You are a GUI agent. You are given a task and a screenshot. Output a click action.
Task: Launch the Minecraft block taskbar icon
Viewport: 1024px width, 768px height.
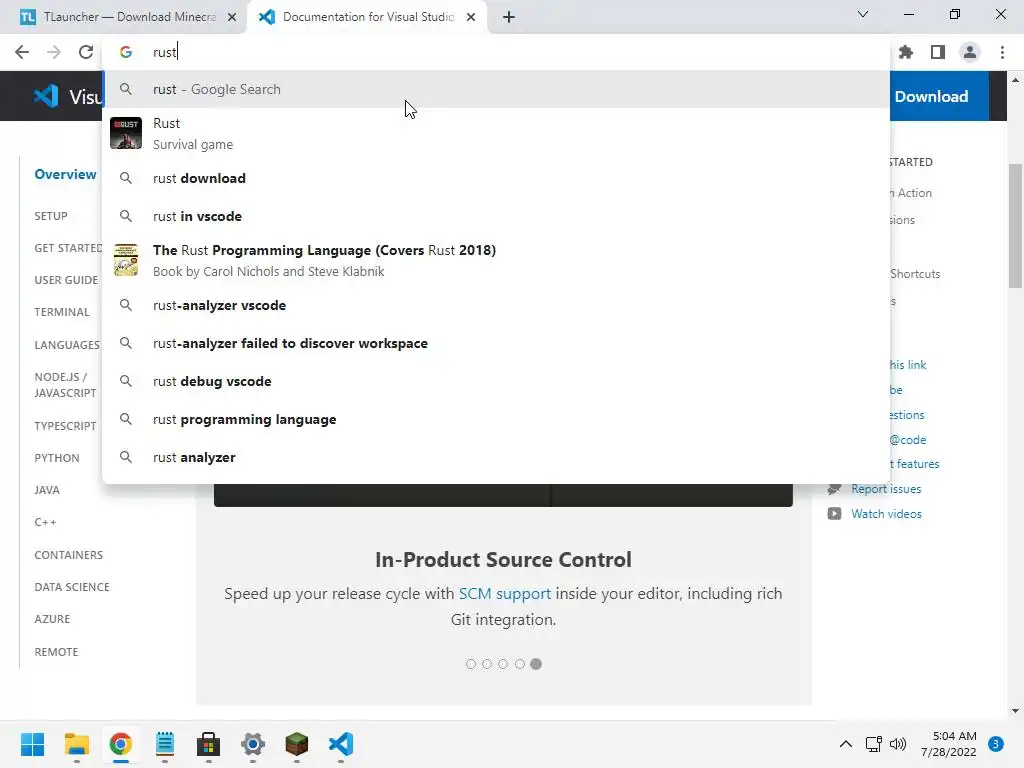(296, 744)
